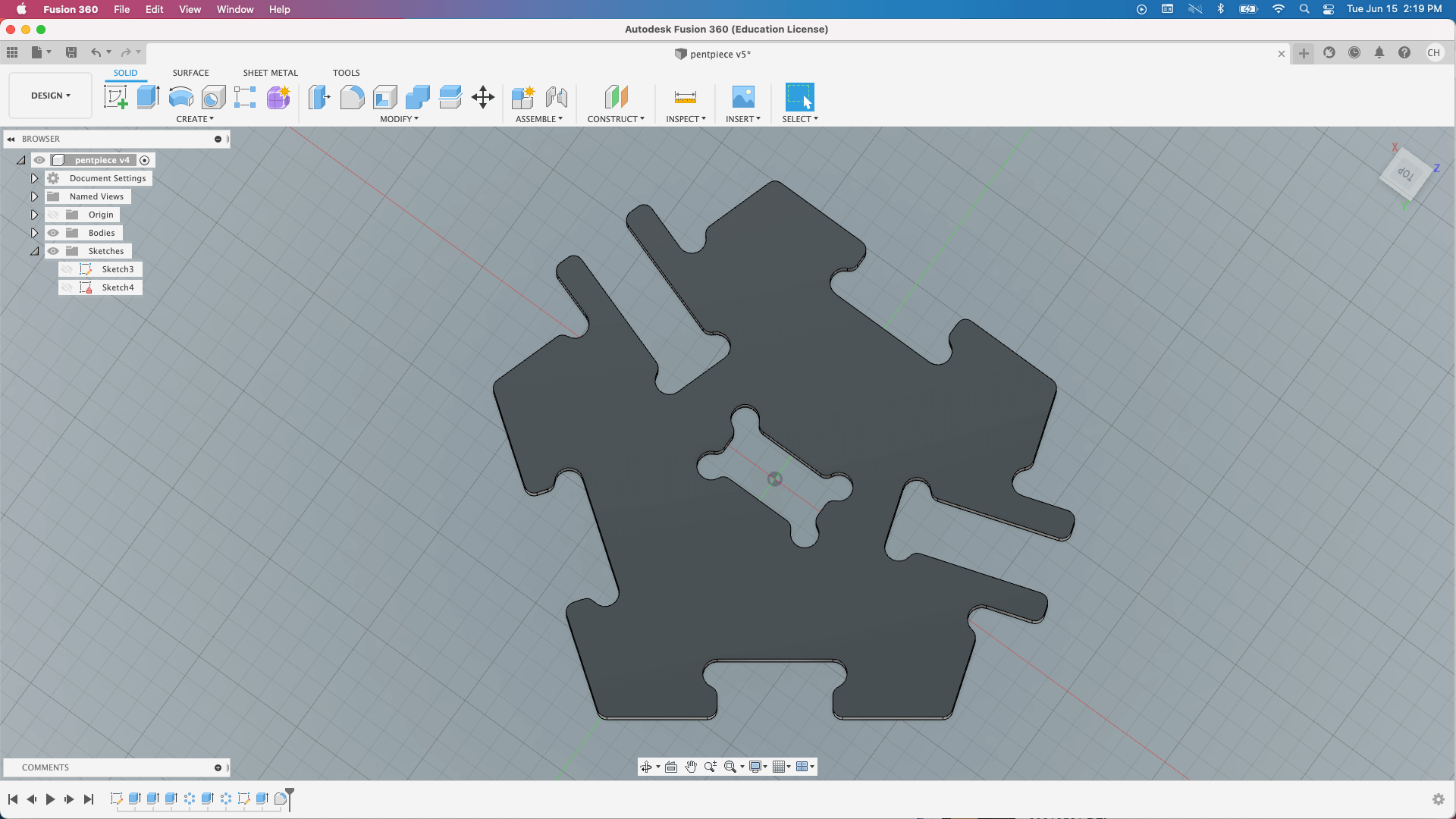The image size is (1456, 819).
Task: Open macOS Spotlight search
Action: [1304, 9]
